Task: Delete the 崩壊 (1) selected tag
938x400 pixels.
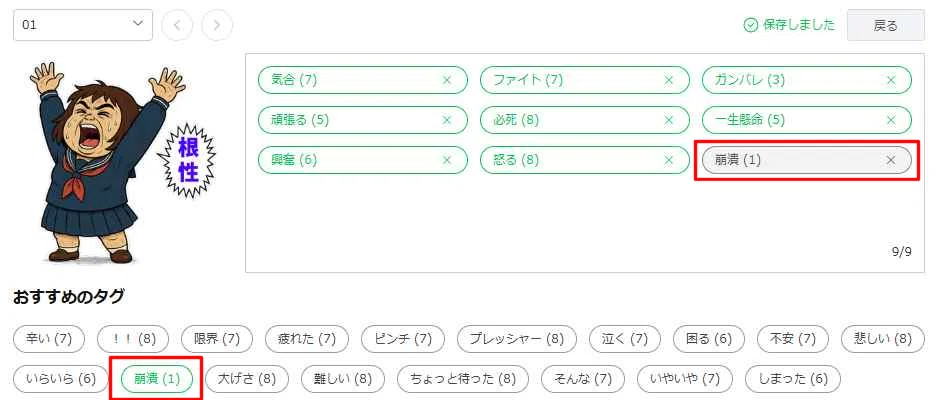Action: [891, 160]
